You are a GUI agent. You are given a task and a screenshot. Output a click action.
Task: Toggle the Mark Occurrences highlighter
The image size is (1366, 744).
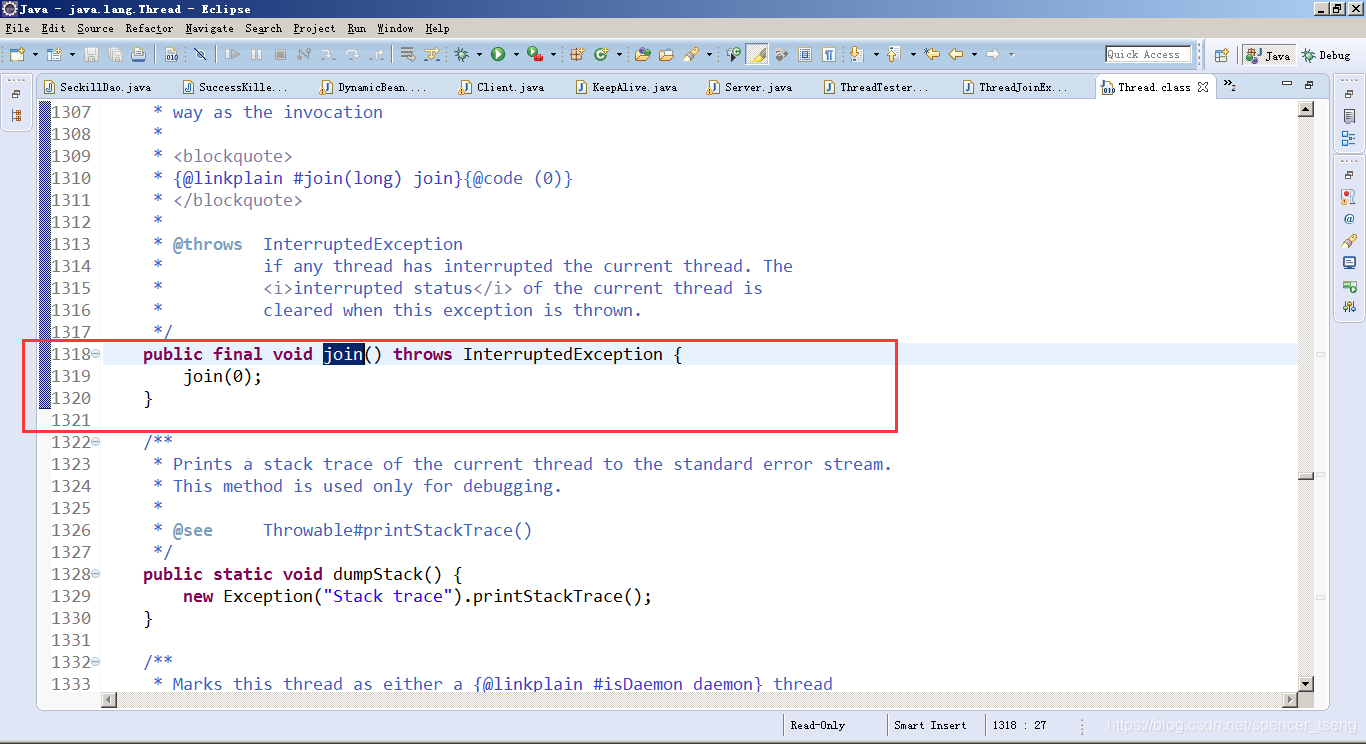(757, 55)
